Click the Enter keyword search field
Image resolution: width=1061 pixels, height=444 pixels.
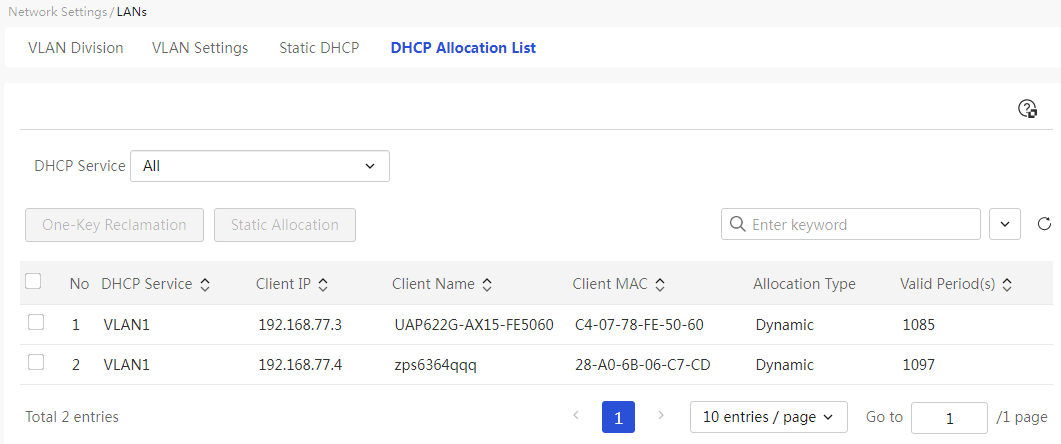click(851, 224)
